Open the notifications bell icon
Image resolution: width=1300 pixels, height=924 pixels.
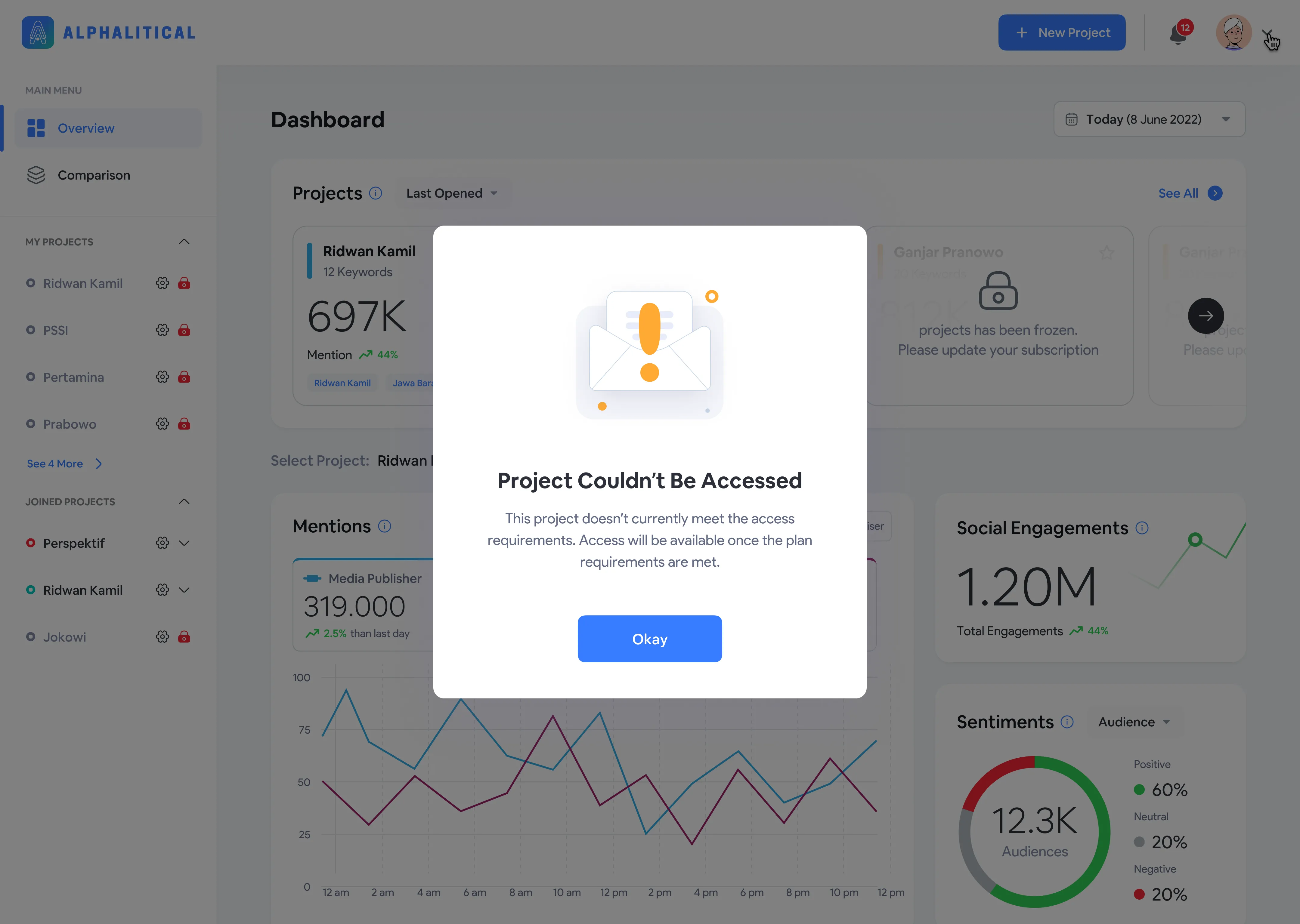pyautogui.click(x=1178, y=34)
